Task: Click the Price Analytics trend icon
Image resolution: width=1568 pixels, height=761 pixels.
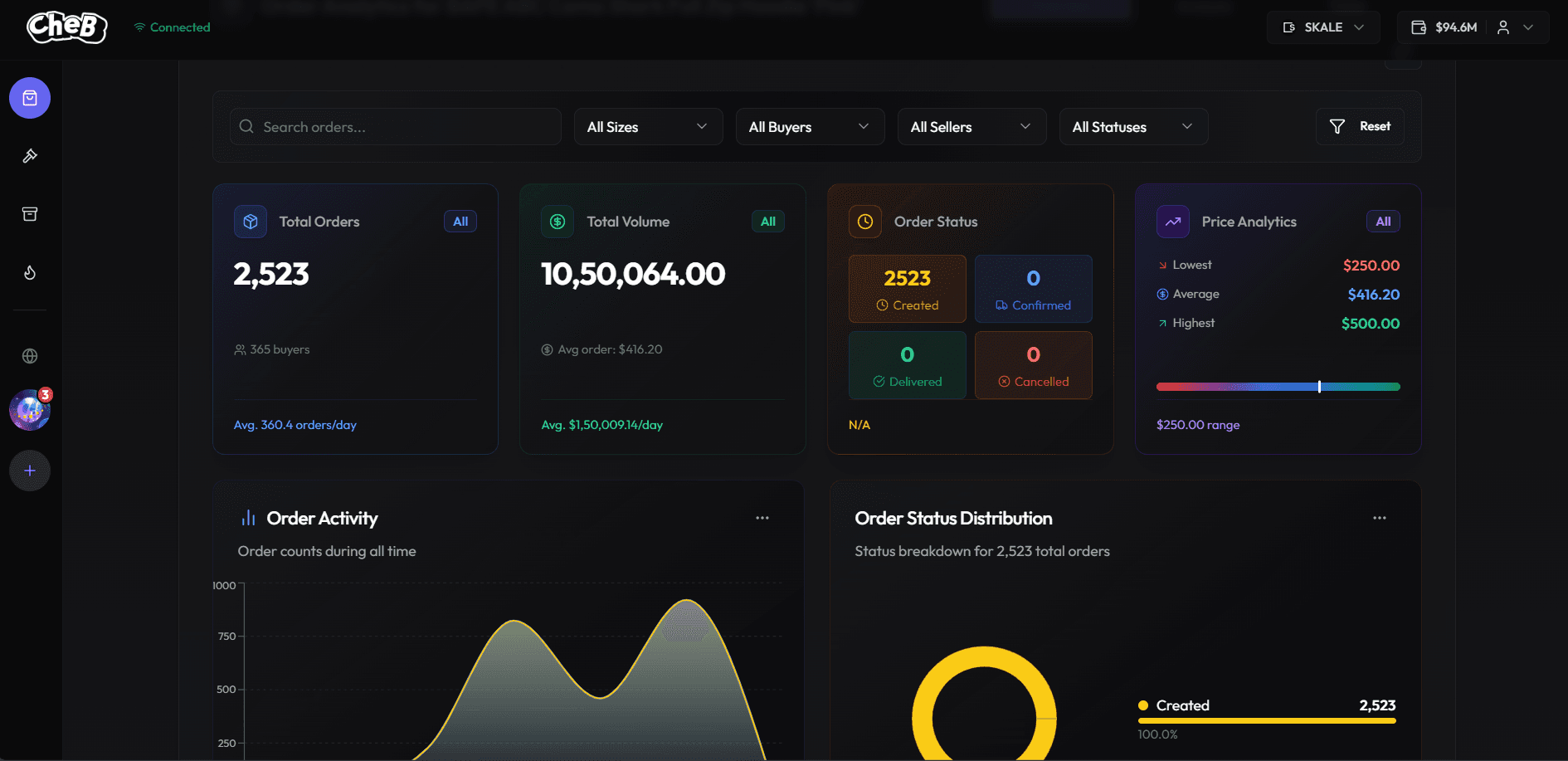Action: click(x=1173, y=222)
